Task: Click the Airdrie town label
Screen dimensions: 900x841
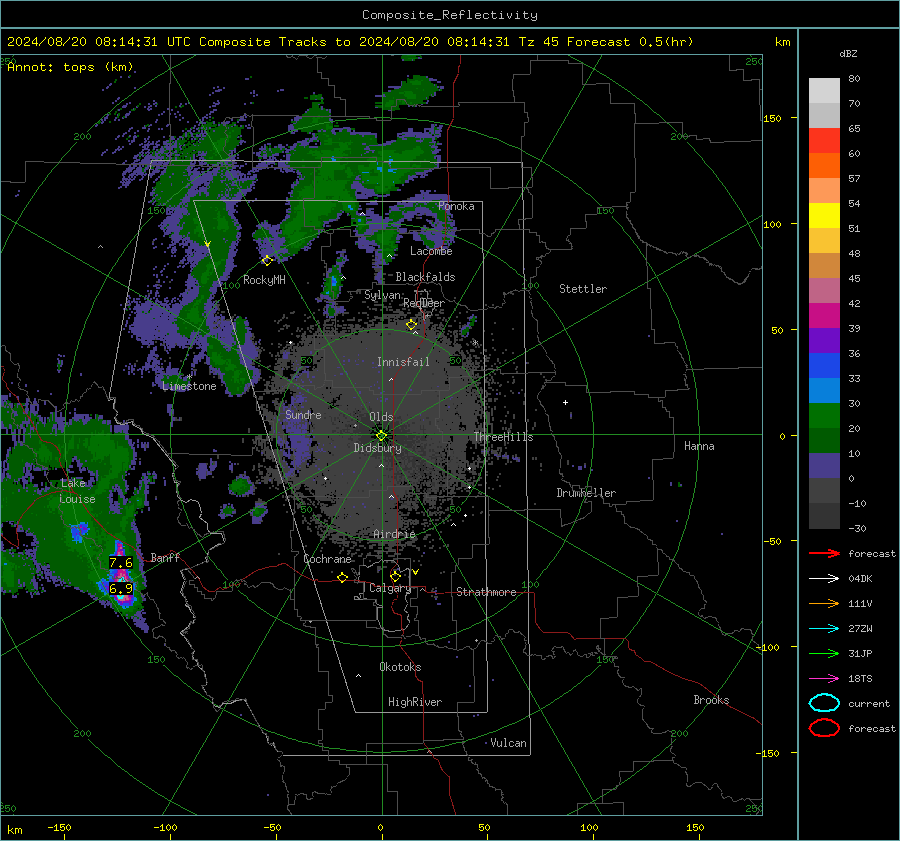Action: [x=394, y=534]
